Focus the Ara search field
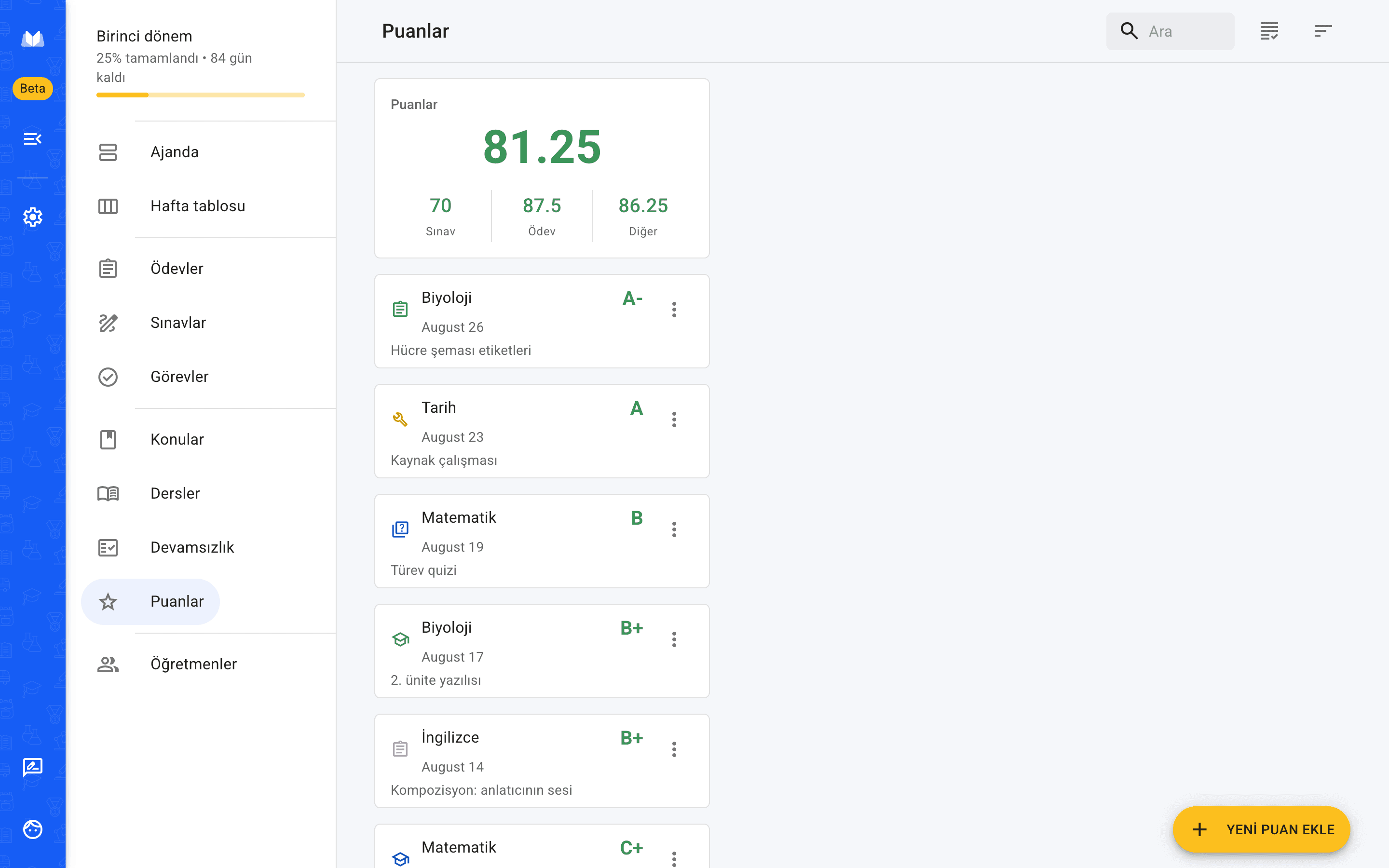This screenshot has height=868, width=1389. click(1171, 31)
